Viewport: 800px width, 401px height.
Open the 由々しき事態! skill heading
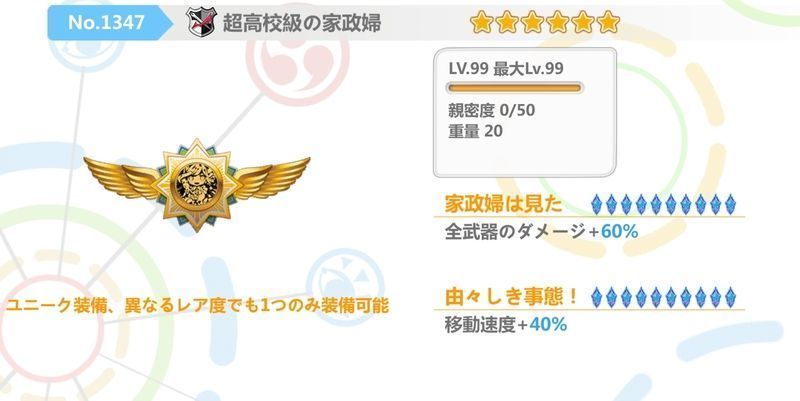coord(511,296)
